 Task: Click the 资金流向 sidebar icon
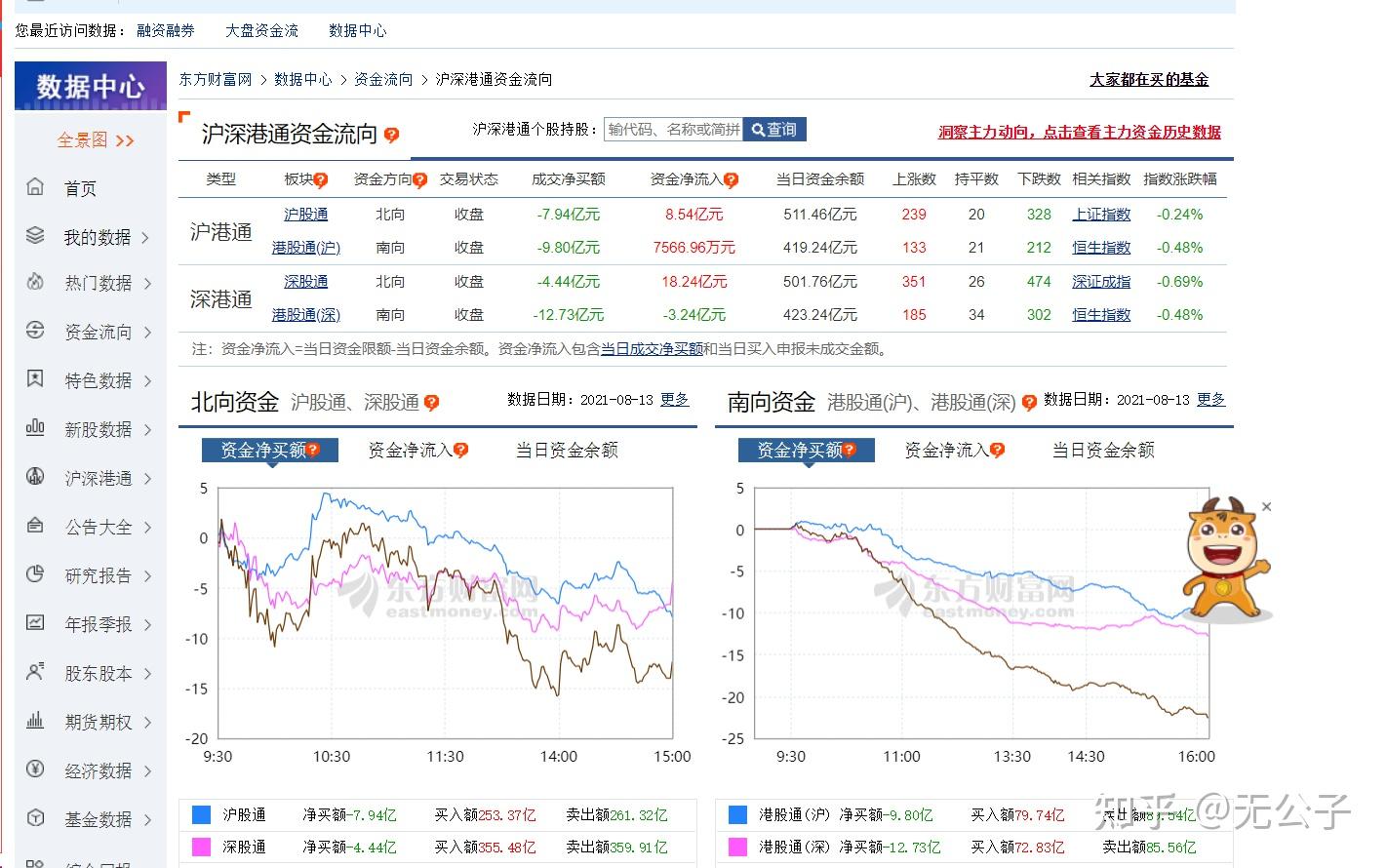tap(35, 331)
